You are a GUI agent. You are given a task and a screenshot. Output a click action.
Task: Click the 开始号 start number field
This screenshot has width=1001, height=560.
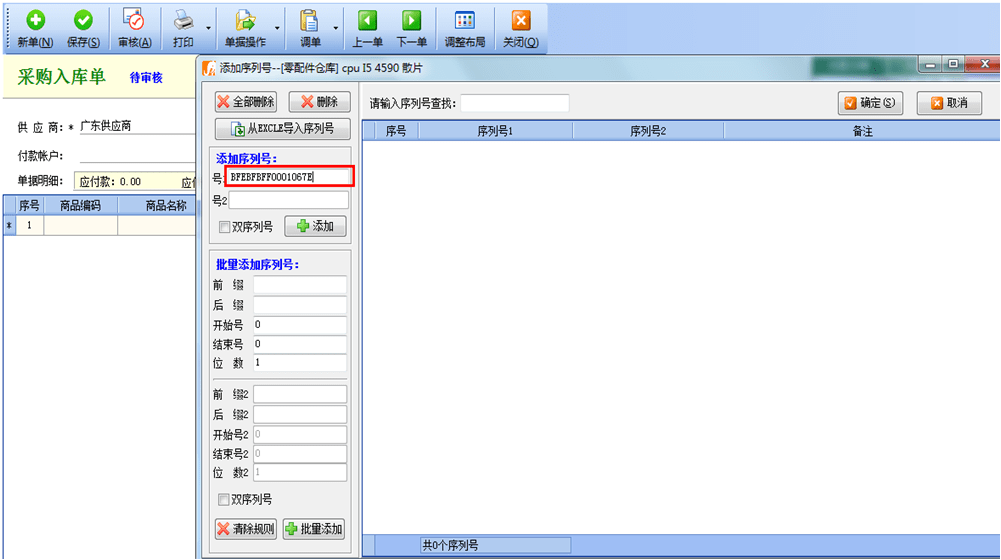click(300, 324)
